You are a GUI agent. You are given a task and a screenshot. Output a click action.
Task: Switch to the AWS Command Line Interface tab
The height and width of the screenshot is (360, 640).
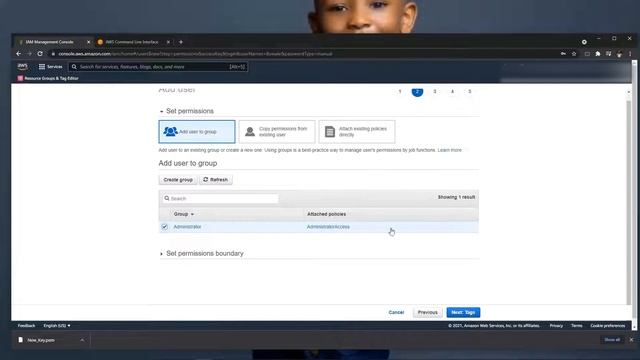point(131,42)
